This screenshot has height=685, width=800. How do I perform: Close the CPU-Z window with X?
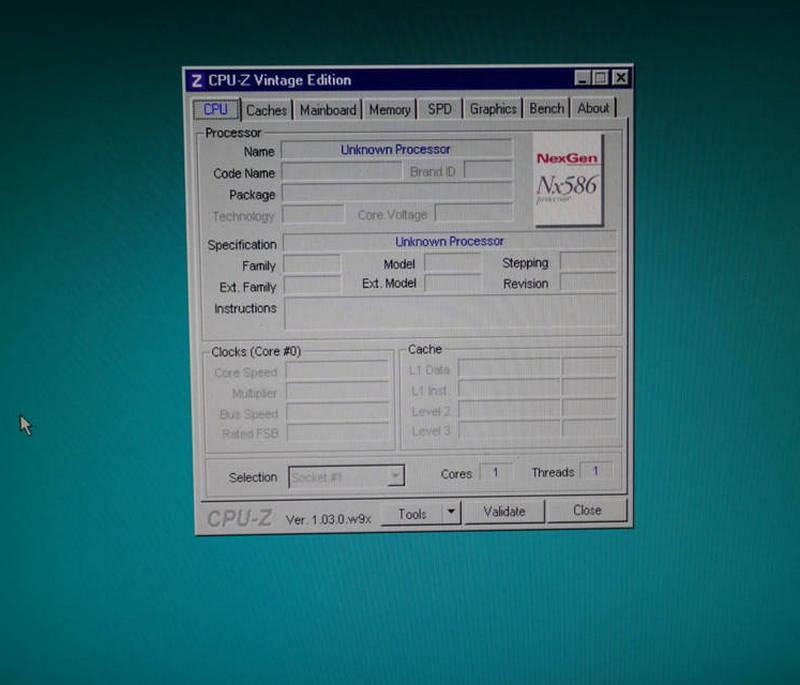620,78
